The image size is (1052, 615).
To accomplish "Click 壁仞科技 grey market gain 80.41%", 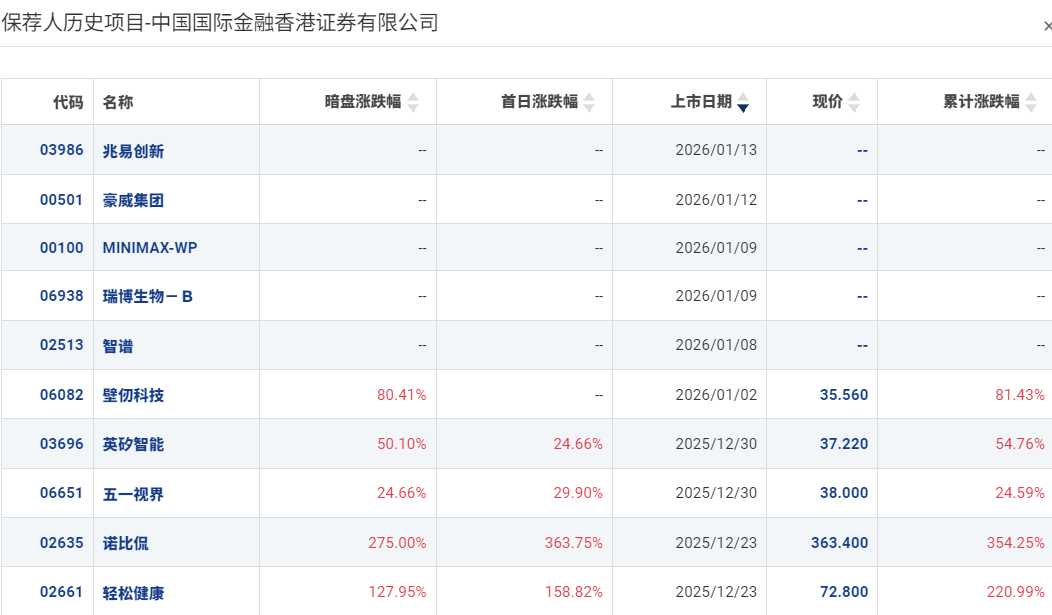I will tap(401, 394).
